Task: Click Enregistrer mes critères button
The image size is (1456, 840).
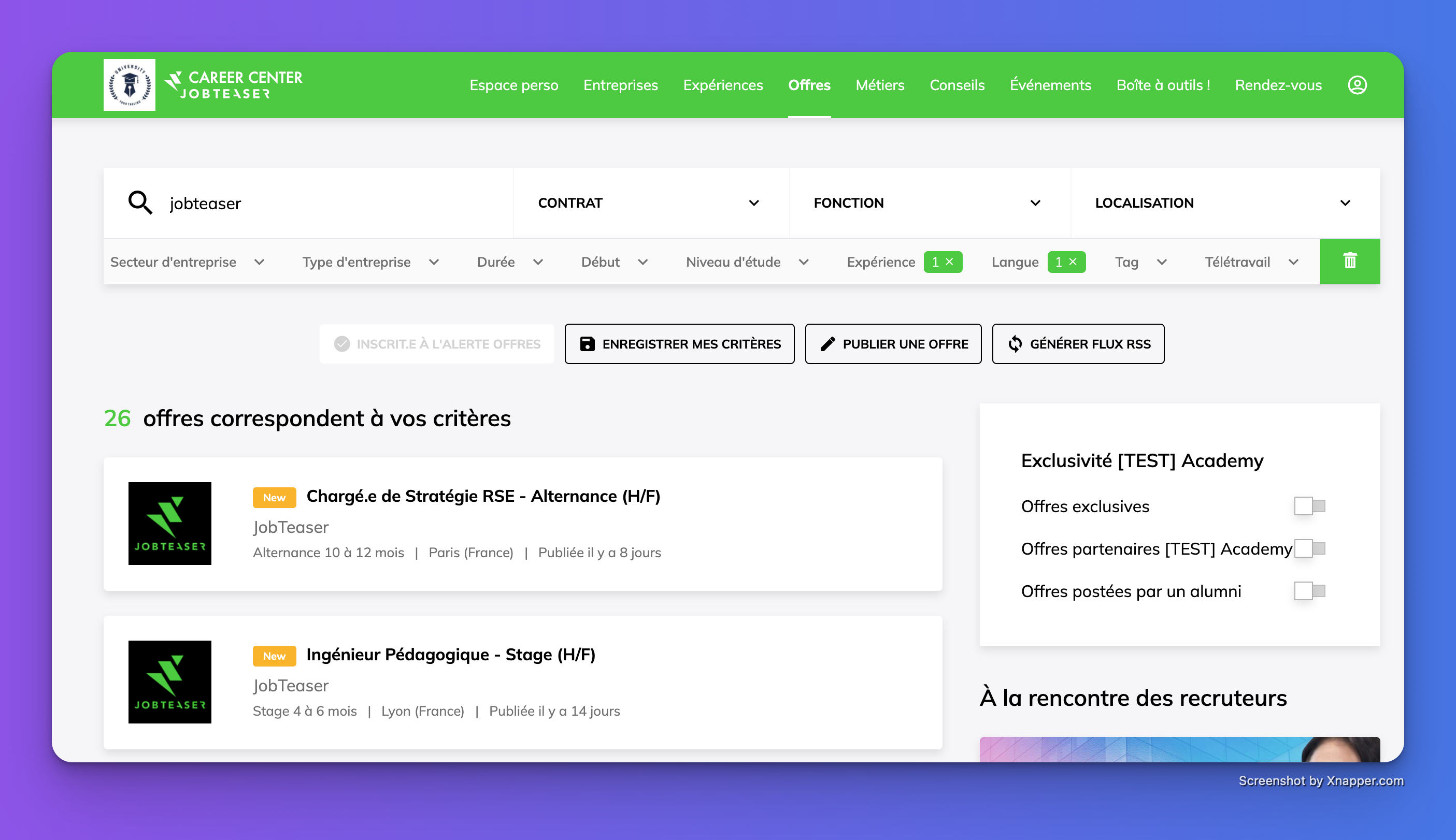Action: click(x=679, y=344)
